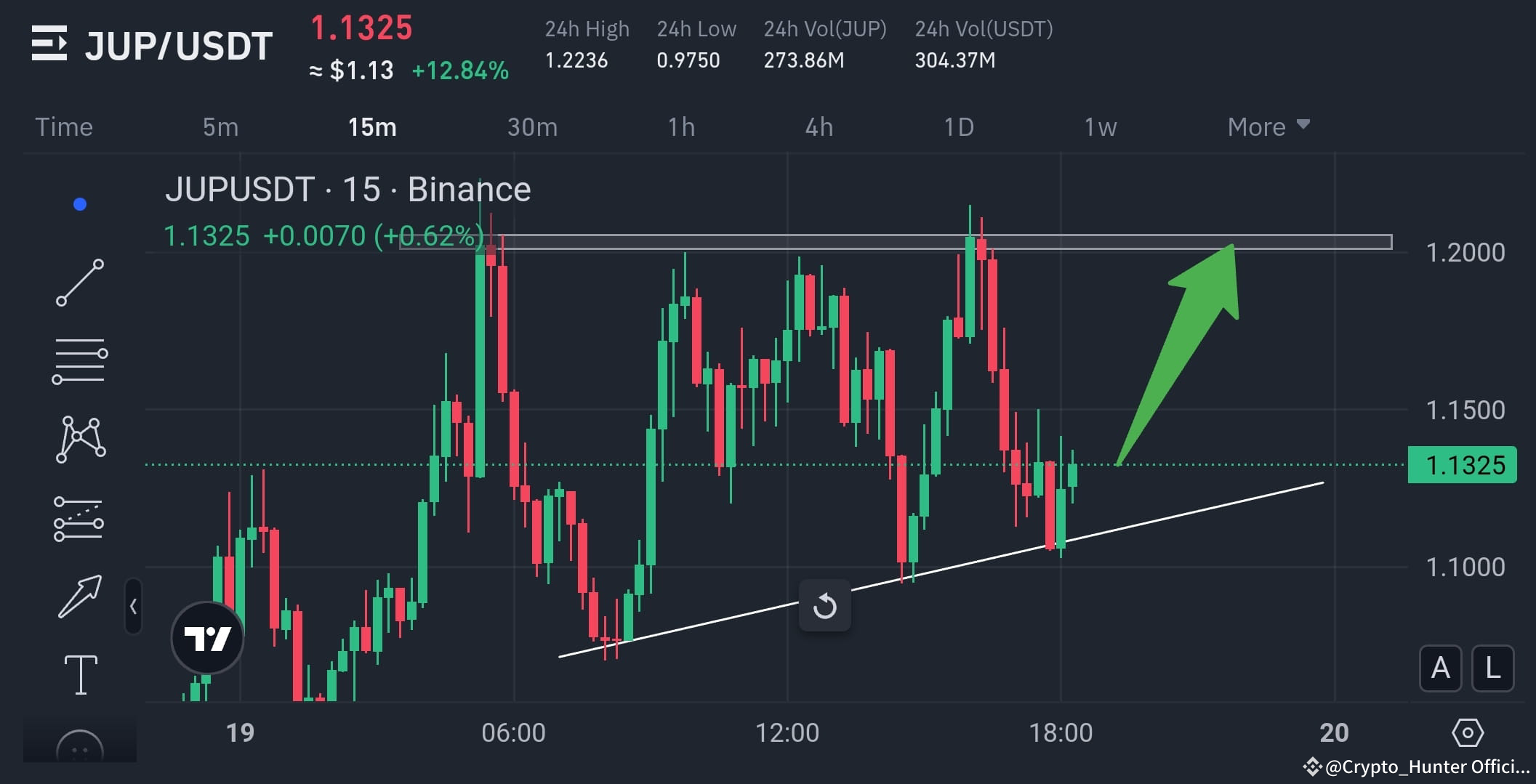Image resolution: width=1536 pixels, height=784 pixels.
Task: Toggle auto scale with the A button
Action: 1440,669
